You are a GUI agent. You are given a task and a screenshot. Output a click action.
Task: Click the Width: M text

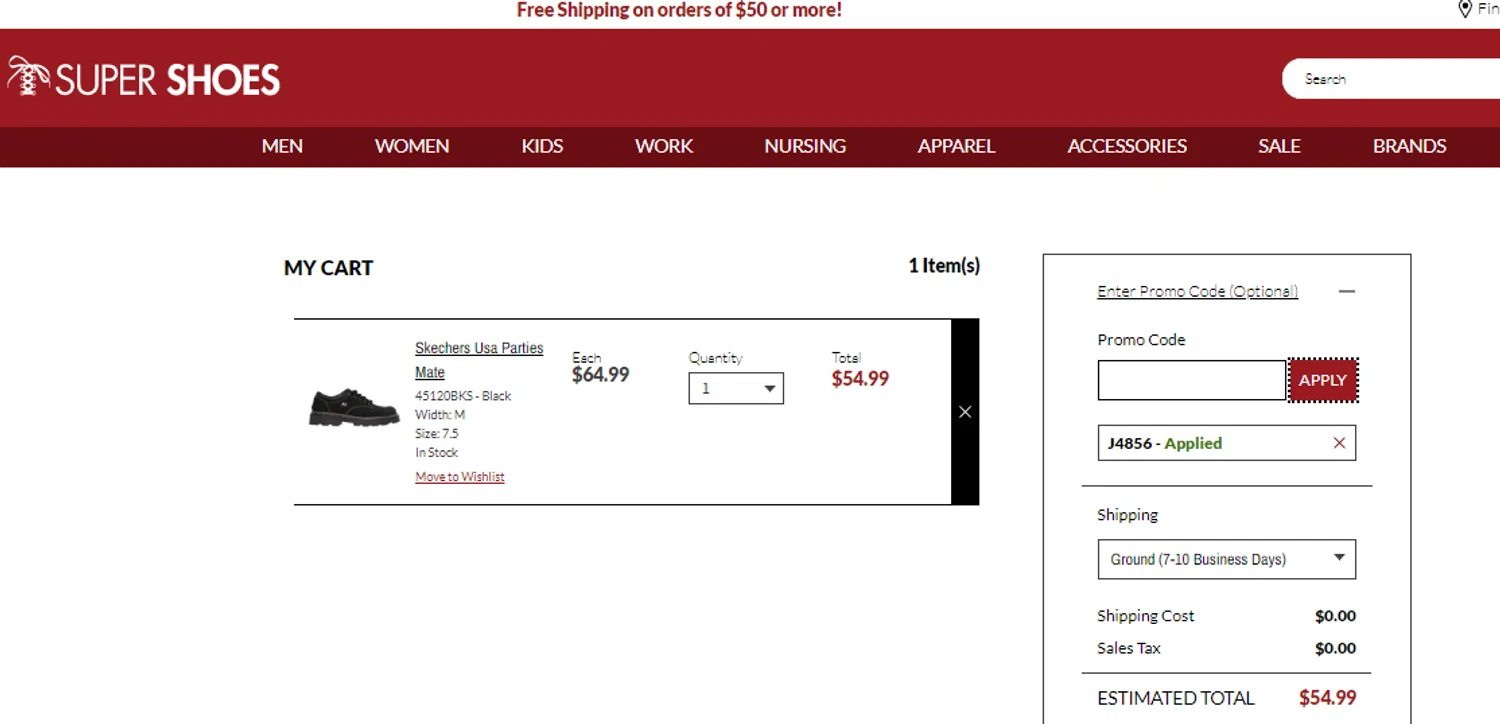tap(440, 415)
